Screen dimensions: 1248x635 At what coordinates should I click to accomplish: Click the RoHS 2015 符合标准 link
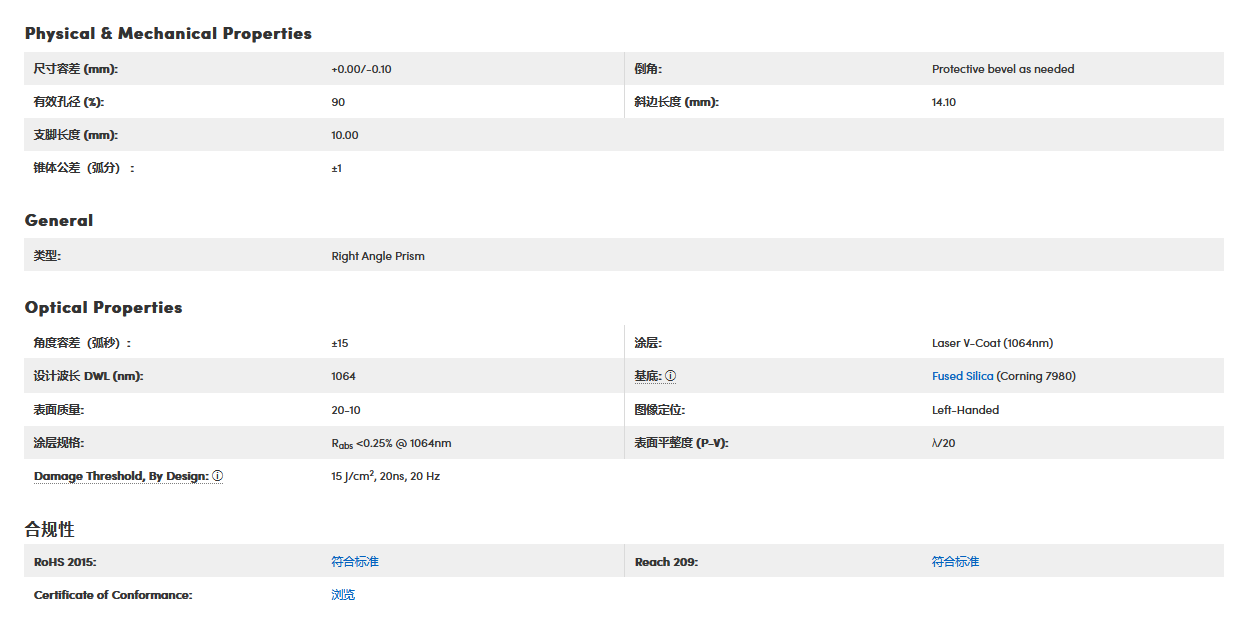click(x=355, y=562)
